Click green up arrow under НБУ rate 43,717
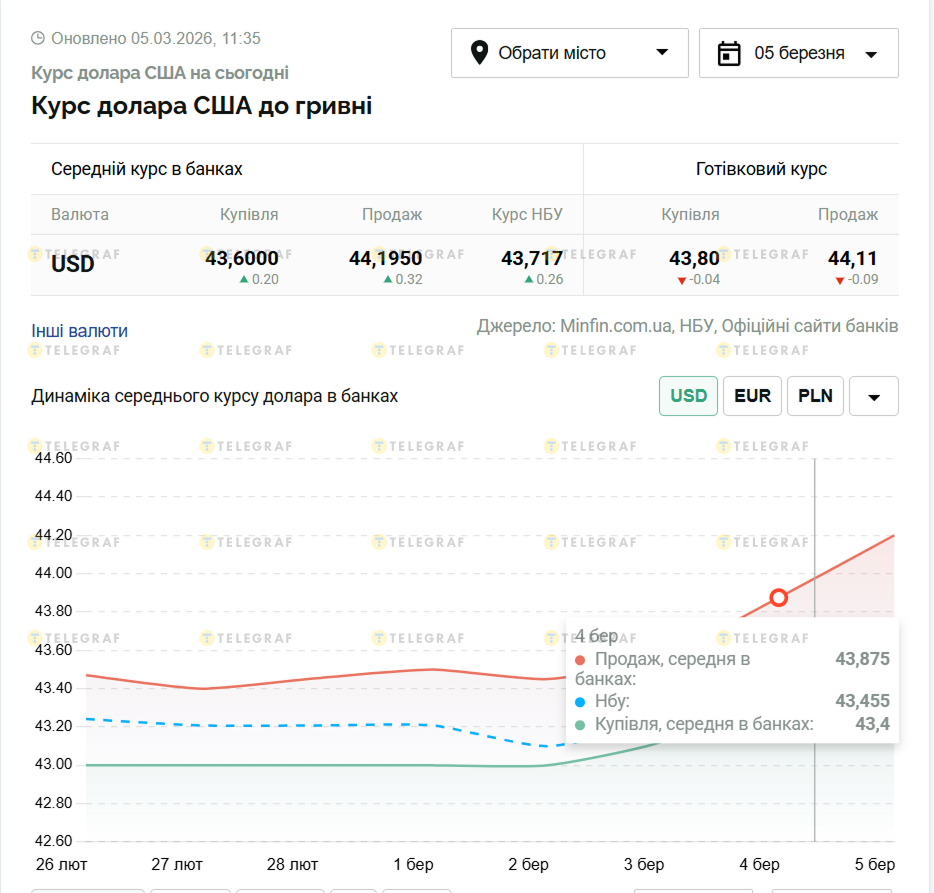 click(529, 280)
